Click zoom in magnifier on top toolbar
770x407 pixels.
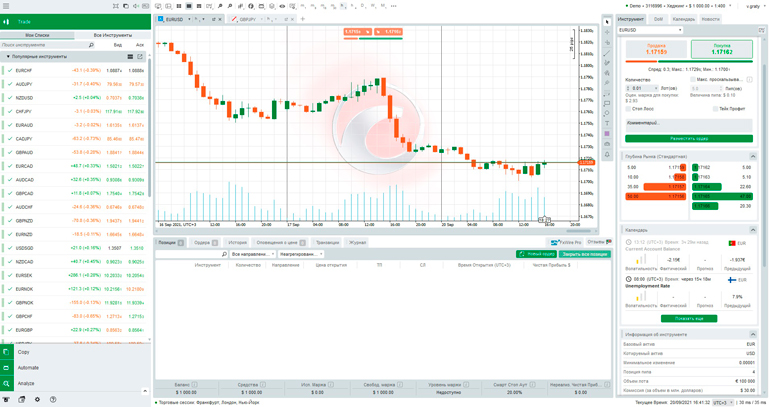(x=220, y=6)
